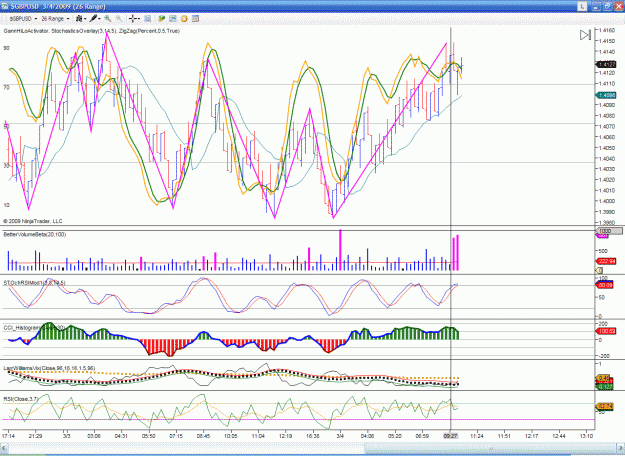Click the horizontal scrollbar at chart bottom
The width and height of the screenshot is (625, 456).
[x=312, y=449]
